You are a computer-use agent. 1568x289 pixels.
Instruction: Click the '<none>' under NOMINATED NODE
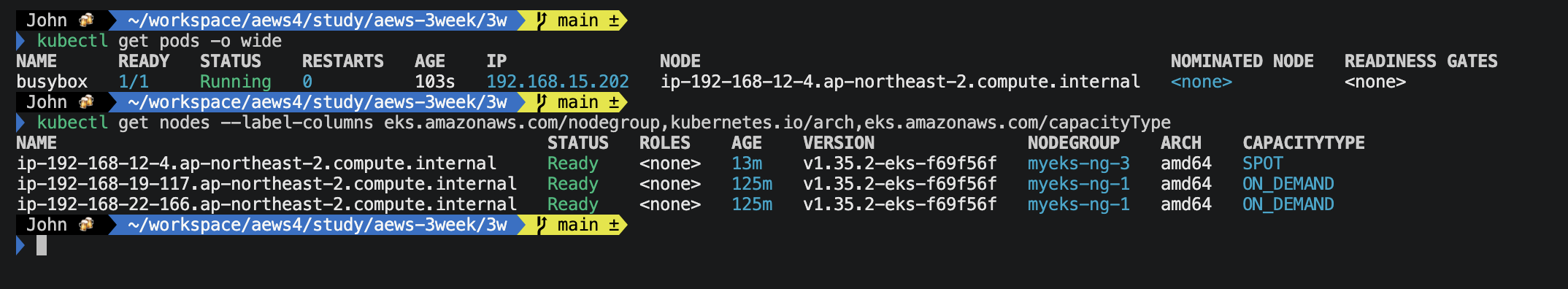coord(1202,82)
